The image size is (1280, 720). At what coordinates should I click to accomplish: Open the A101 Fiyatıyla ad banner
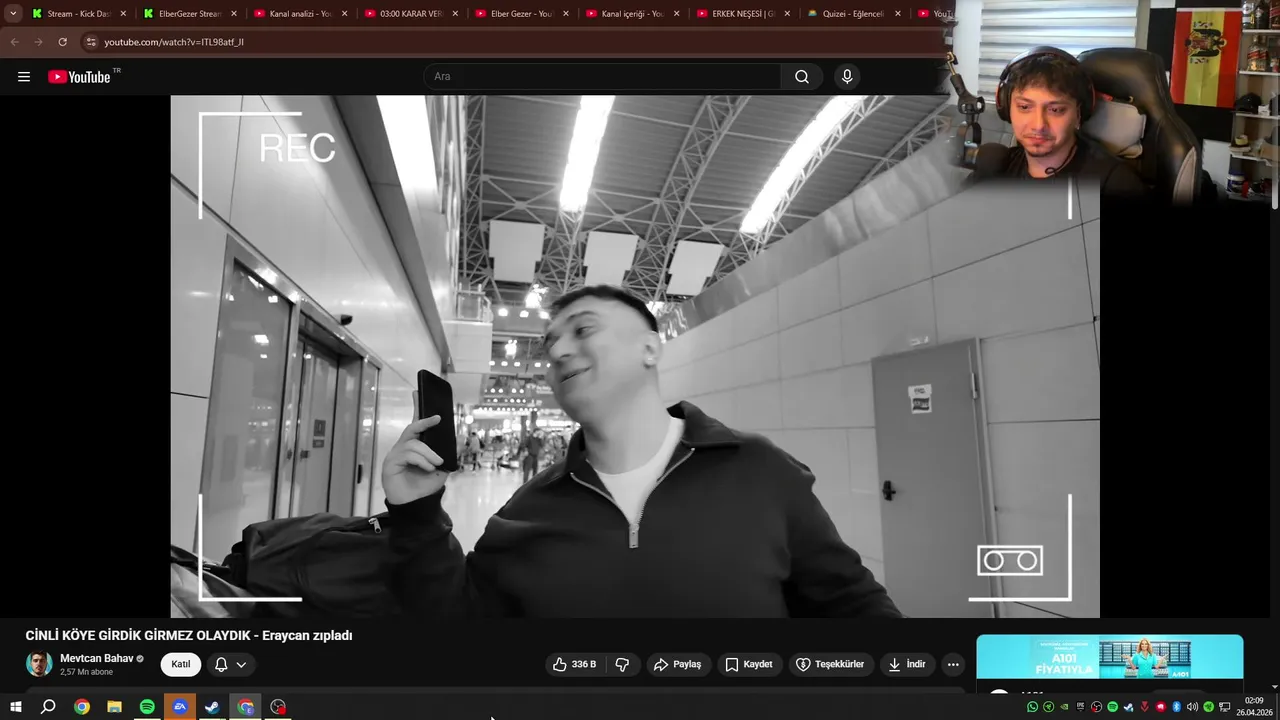pyautogui.click(x=1110, y=657)
